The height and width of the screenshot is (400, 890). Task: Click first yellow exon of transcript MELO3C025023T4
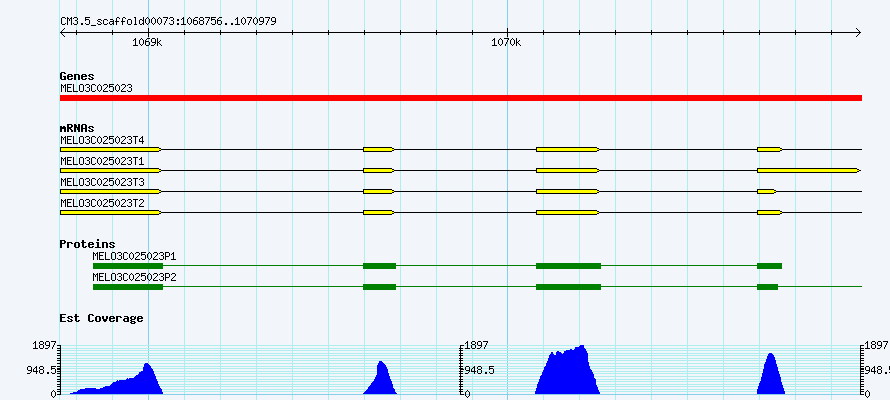(x=111, y=149)
